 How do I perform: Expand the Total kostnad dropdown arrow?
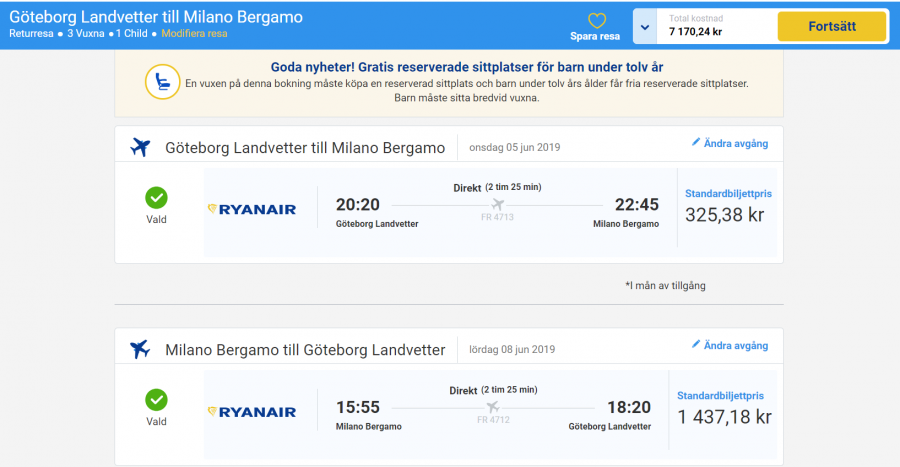[645, 26]
